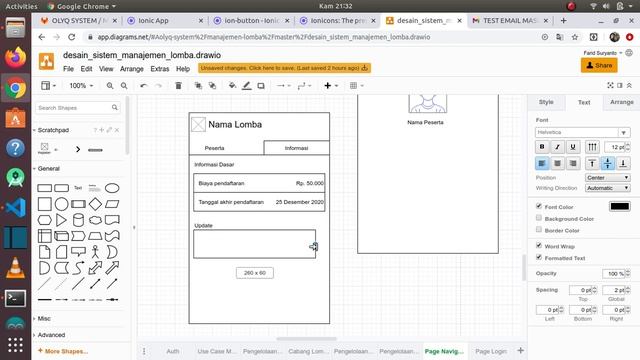Open the connection arrow style dropdown
The image size is (640, 360).
[283, 86]
